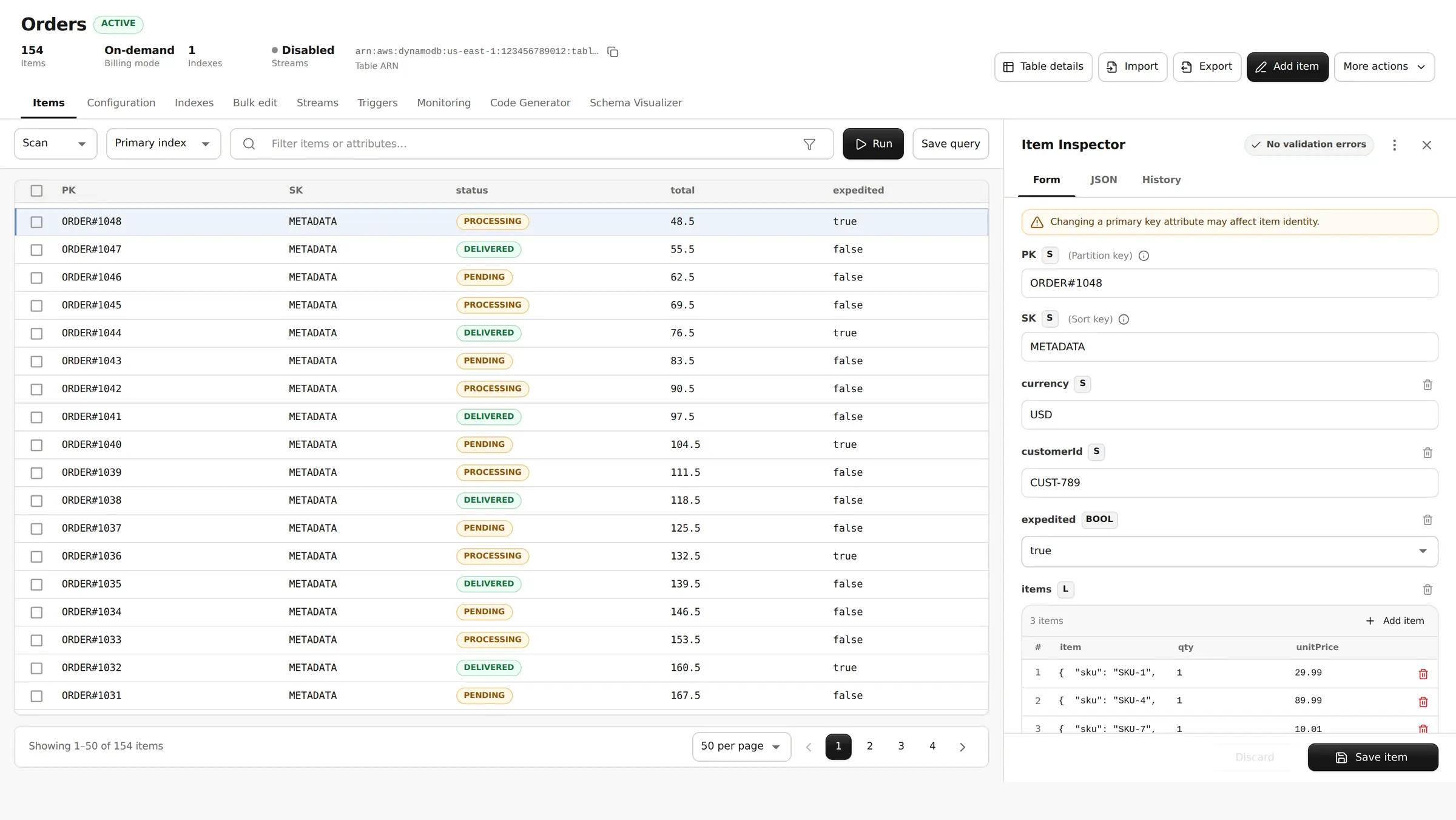Open the Scan mode dropdown
This screenshot has height=820, width=1456.
55,144
